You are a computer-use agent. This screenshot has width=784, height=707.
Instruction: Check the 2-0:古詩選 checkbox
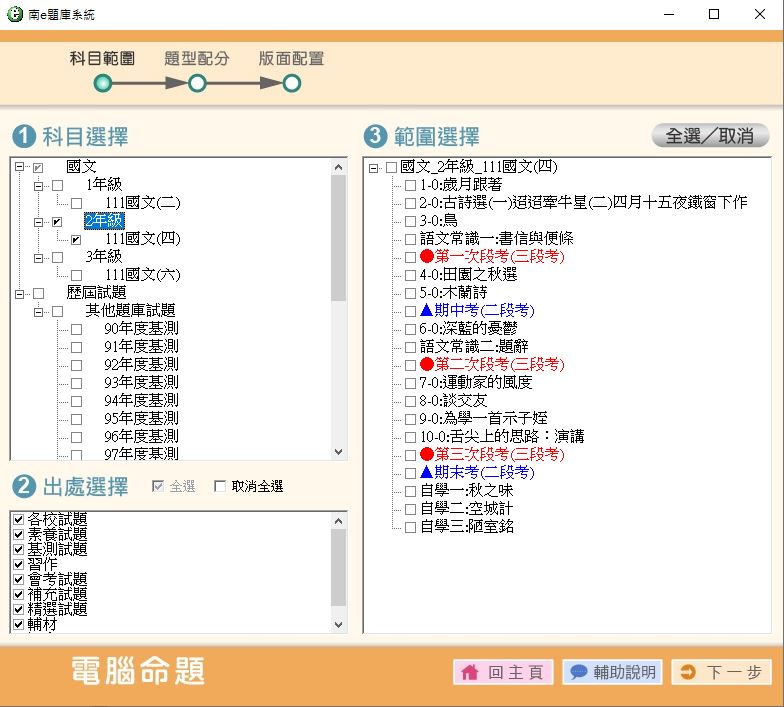tap(410, 204)
